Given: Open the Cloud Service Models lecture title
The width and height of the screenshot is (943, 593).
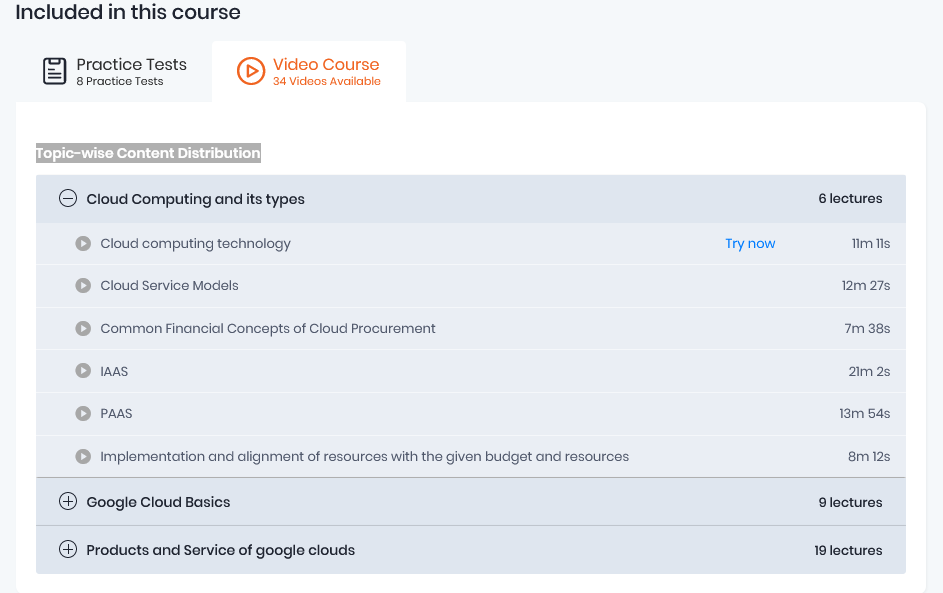Looking at the screenshot, I should point(169,286).
